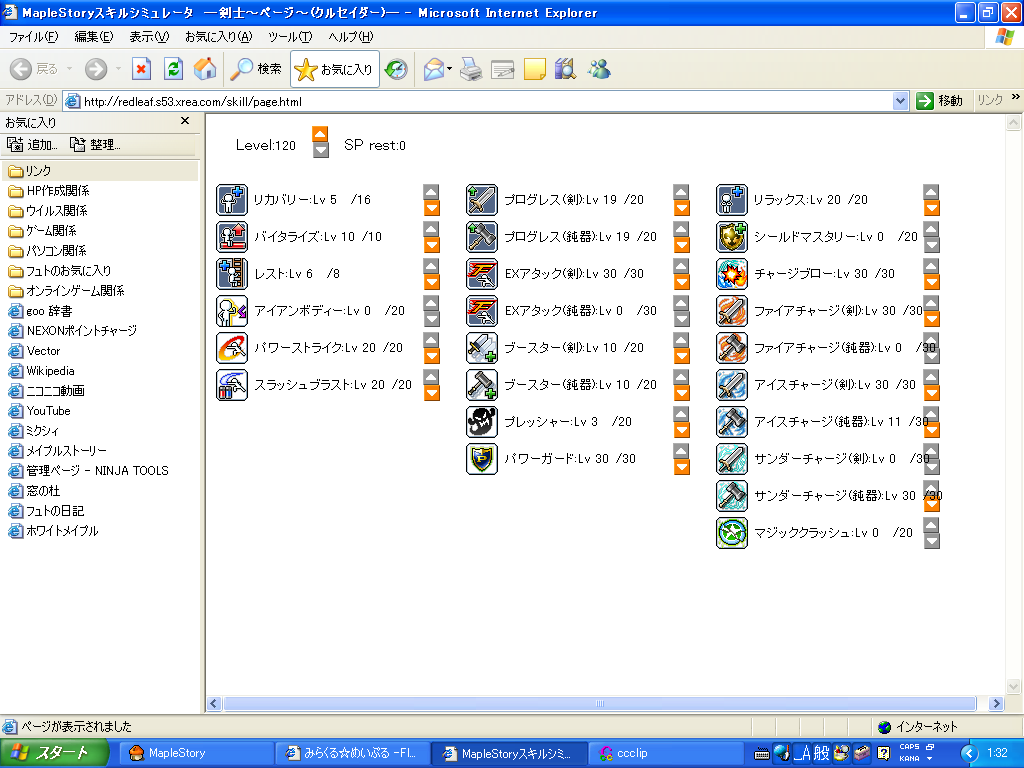
Task: Click the リカバリー skill icon
Action: tap(232, 200)
